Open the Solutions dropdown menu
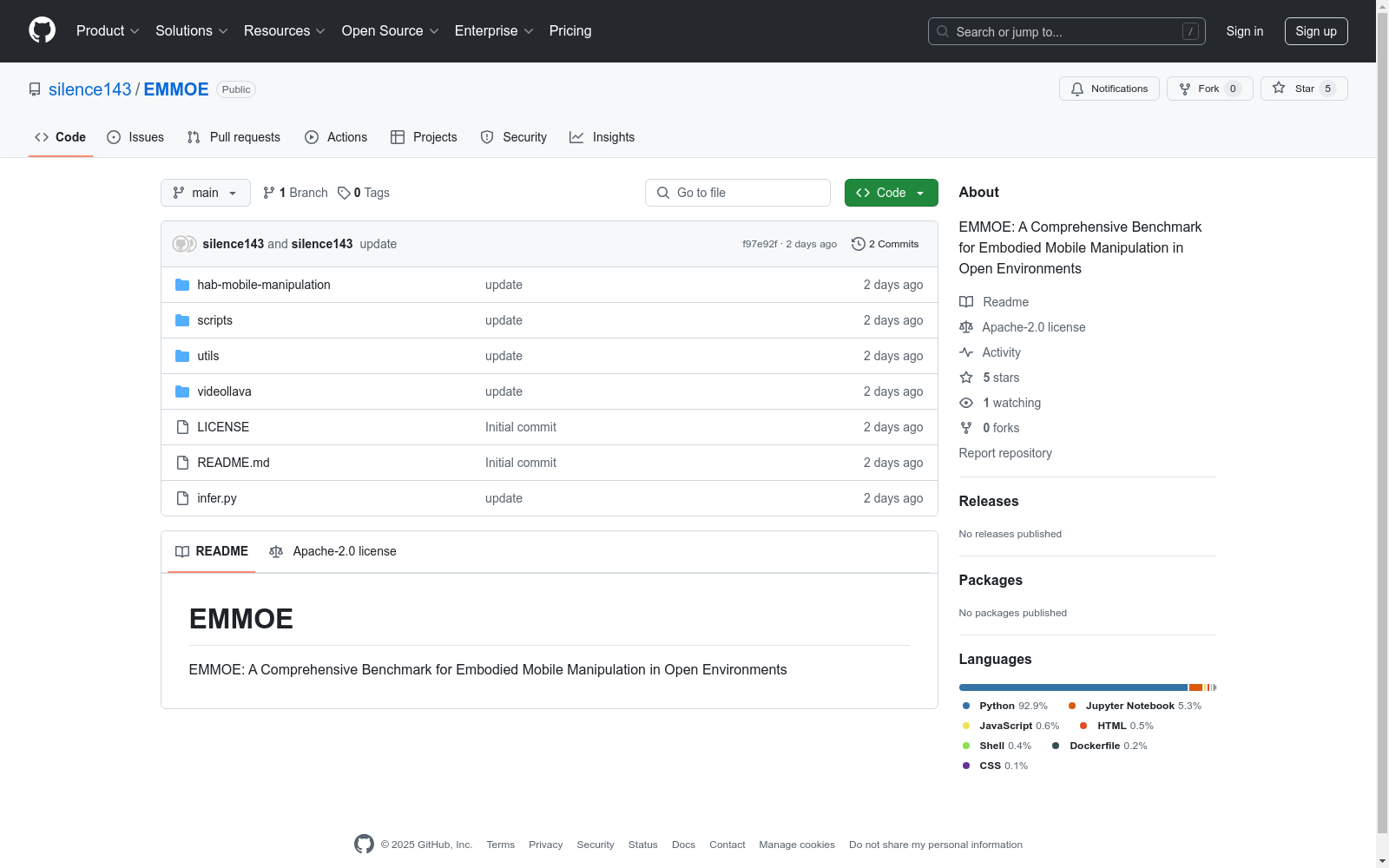This screenshot has width=1389, height=868. pyautogui.click(x=192, y=30)
